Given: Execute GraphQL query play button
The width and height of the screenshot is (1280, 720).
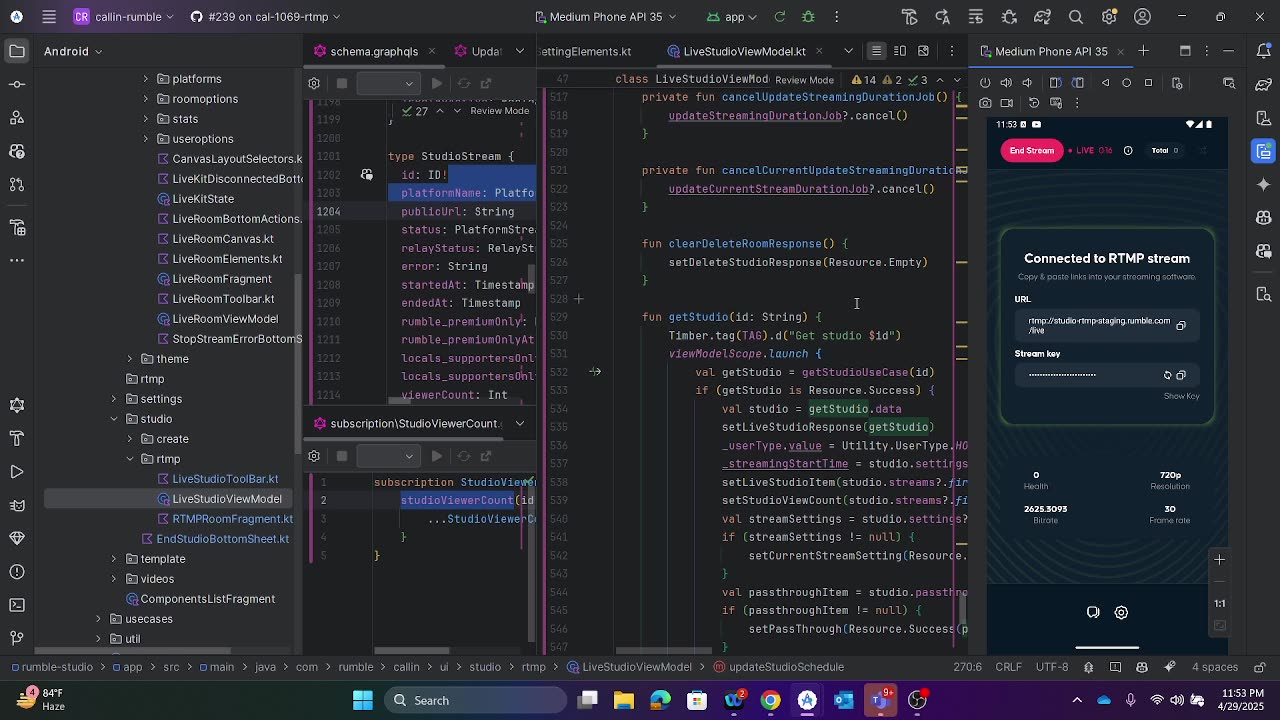Looking at the screenshot, I should [x=437, y=83].
